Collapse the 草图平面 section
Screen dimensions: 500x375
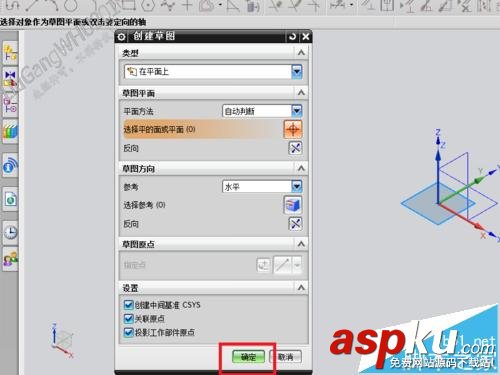(301, 93)
